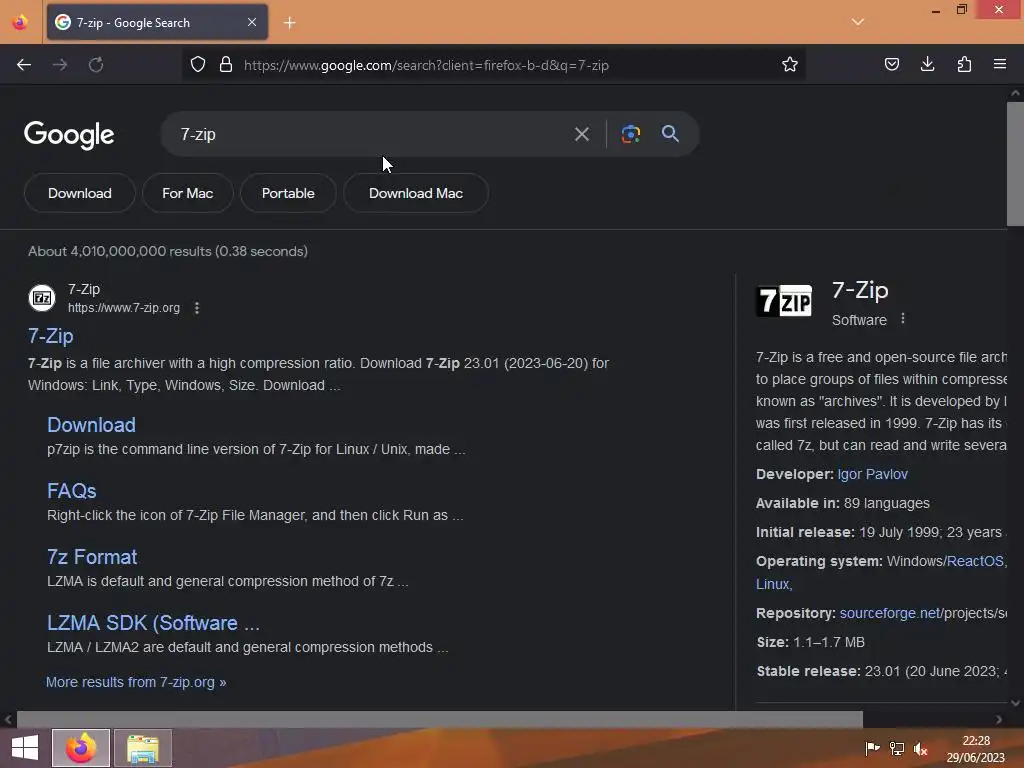The width and height of the screenshot is (1024, 768).
Task: Open the network tray icon
Action: pyautogui.click(x=897, y=748)
